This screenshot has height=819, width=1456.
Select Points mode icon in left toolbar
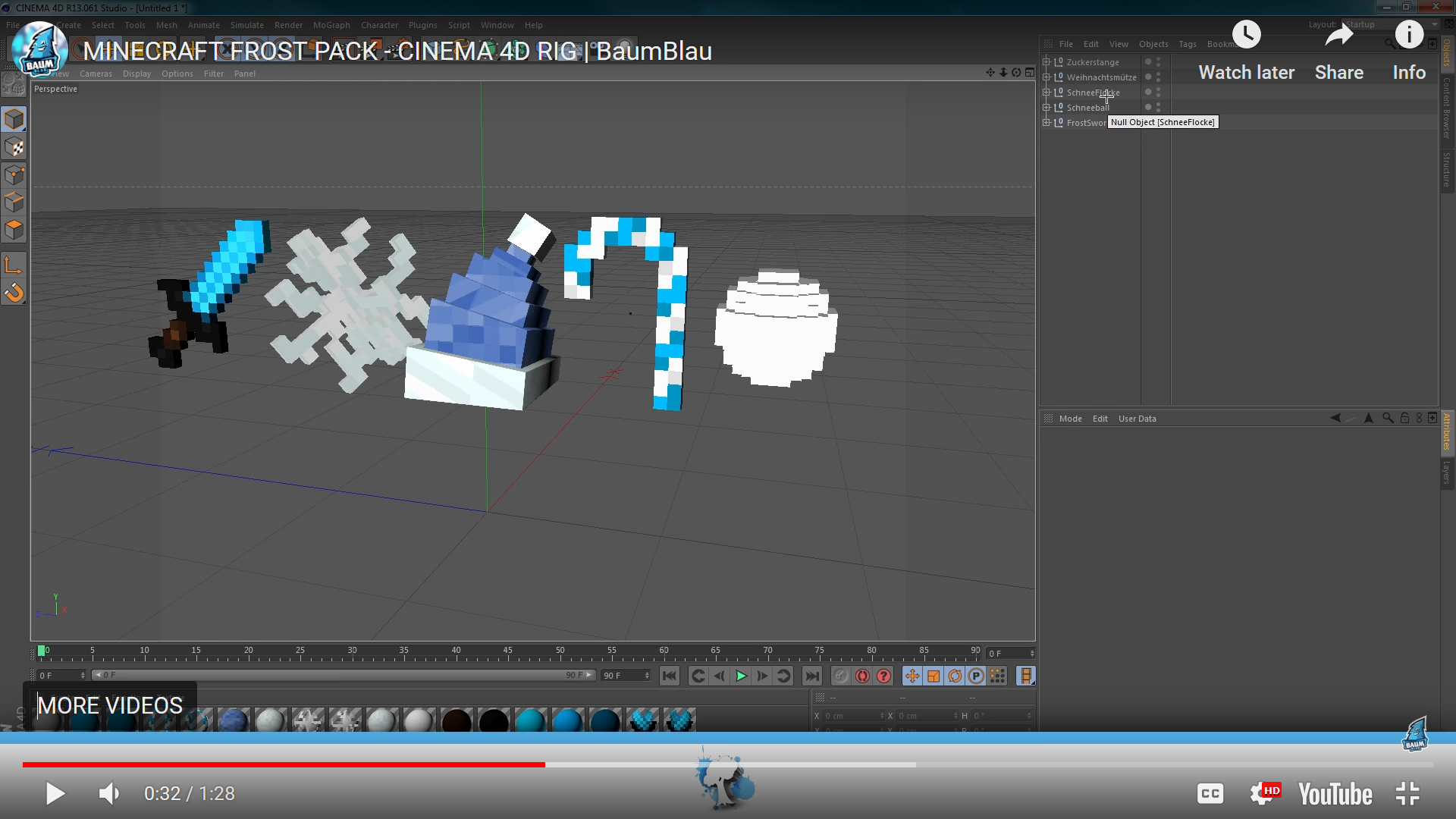click(x=14, y=175)
